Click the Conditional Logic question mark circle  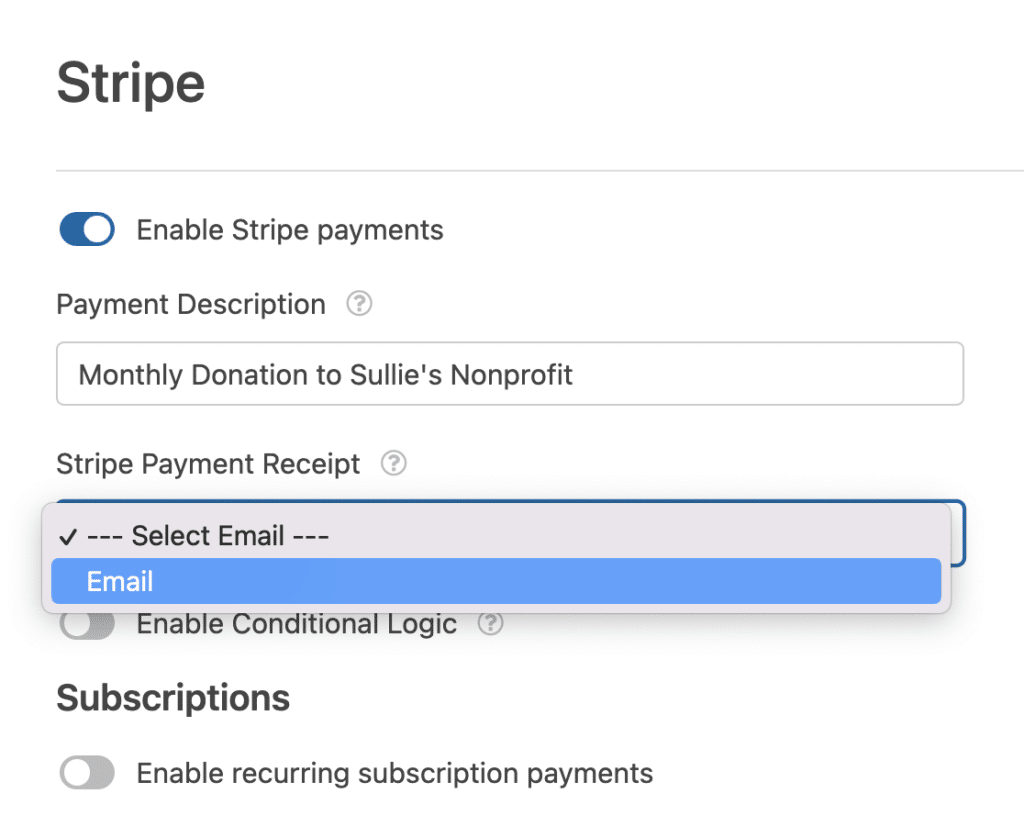[491, 623]
